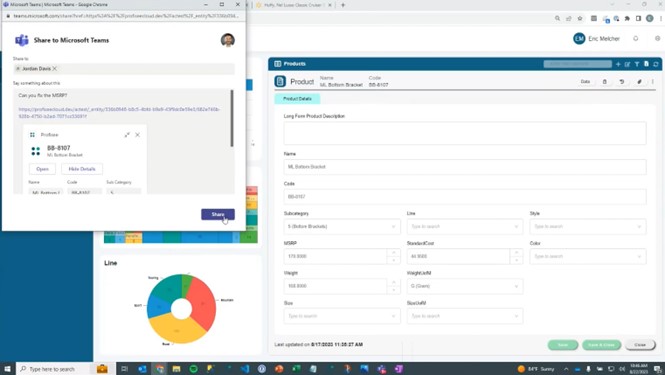The width and height of the screenshot is (665, 375).
Task: Click the MSRP stepper arrows
Action: (x=394, y=256)
